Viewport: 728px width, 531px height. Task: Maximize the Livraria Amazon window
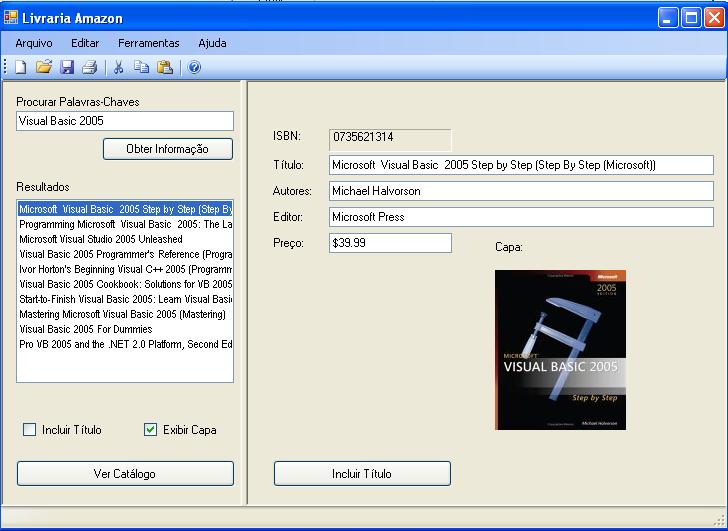tap(691, 18)
